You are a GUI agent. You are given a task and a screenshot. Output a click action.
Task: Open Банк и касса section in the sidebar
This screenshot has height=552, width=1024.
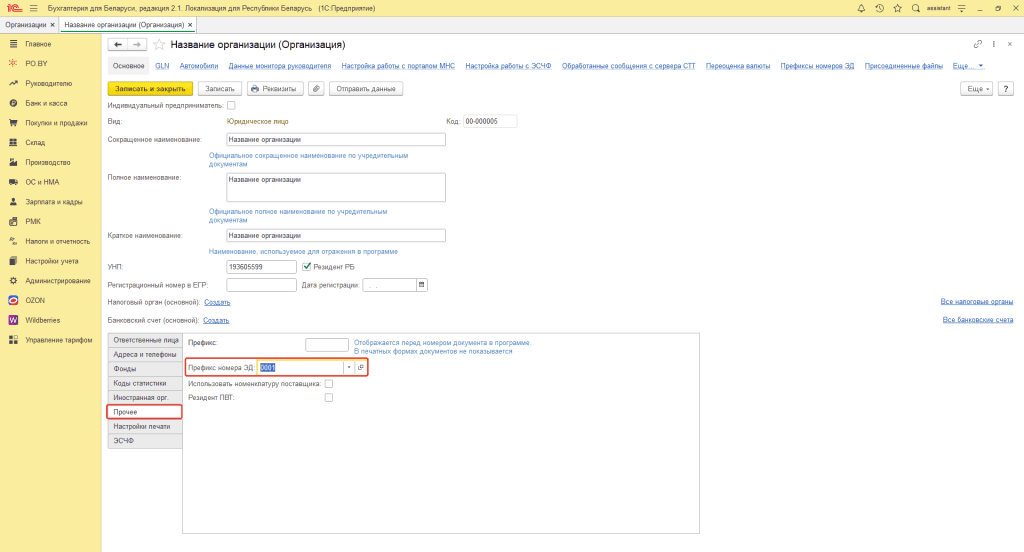(46, 103)
